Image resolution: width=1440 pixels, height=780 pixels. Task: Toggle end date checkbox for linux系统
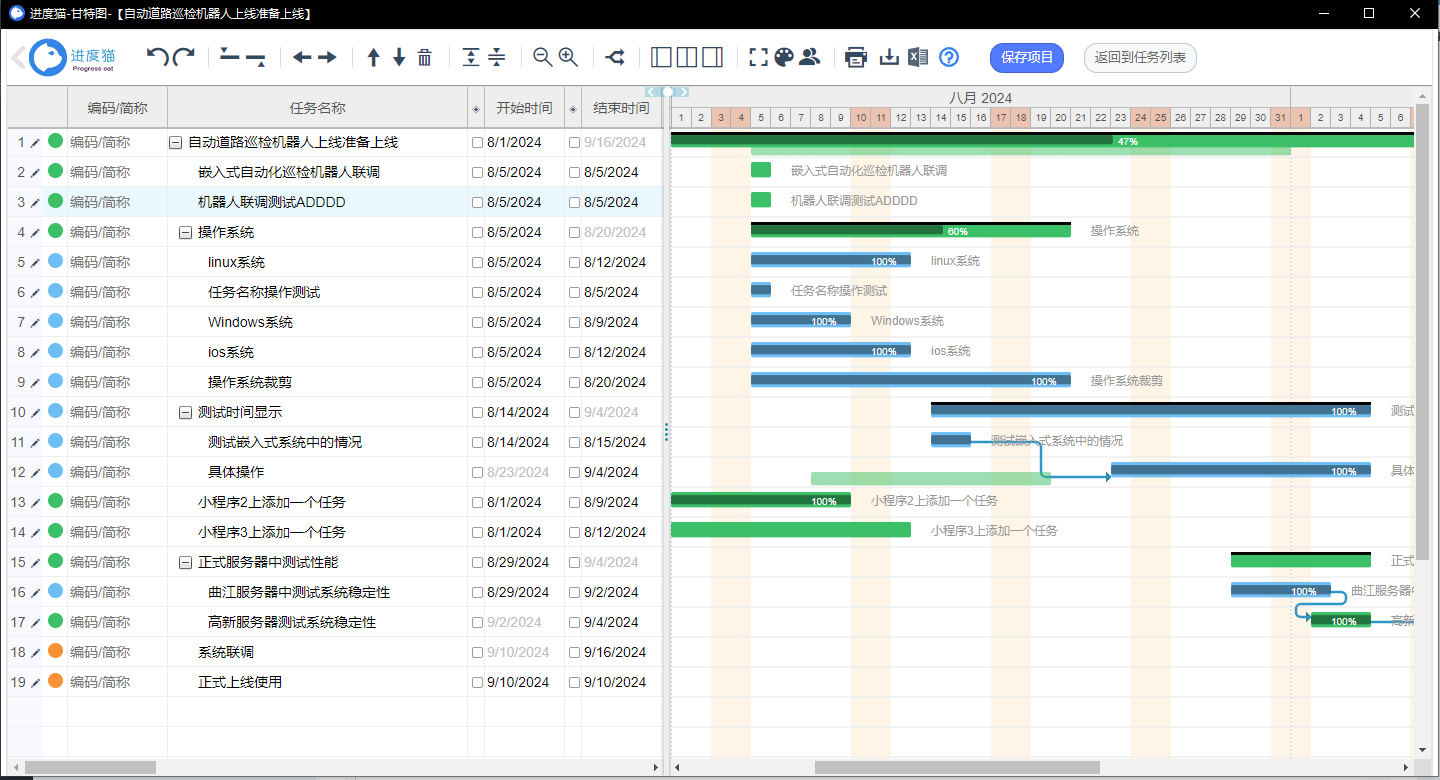click(x=574, y=262)
